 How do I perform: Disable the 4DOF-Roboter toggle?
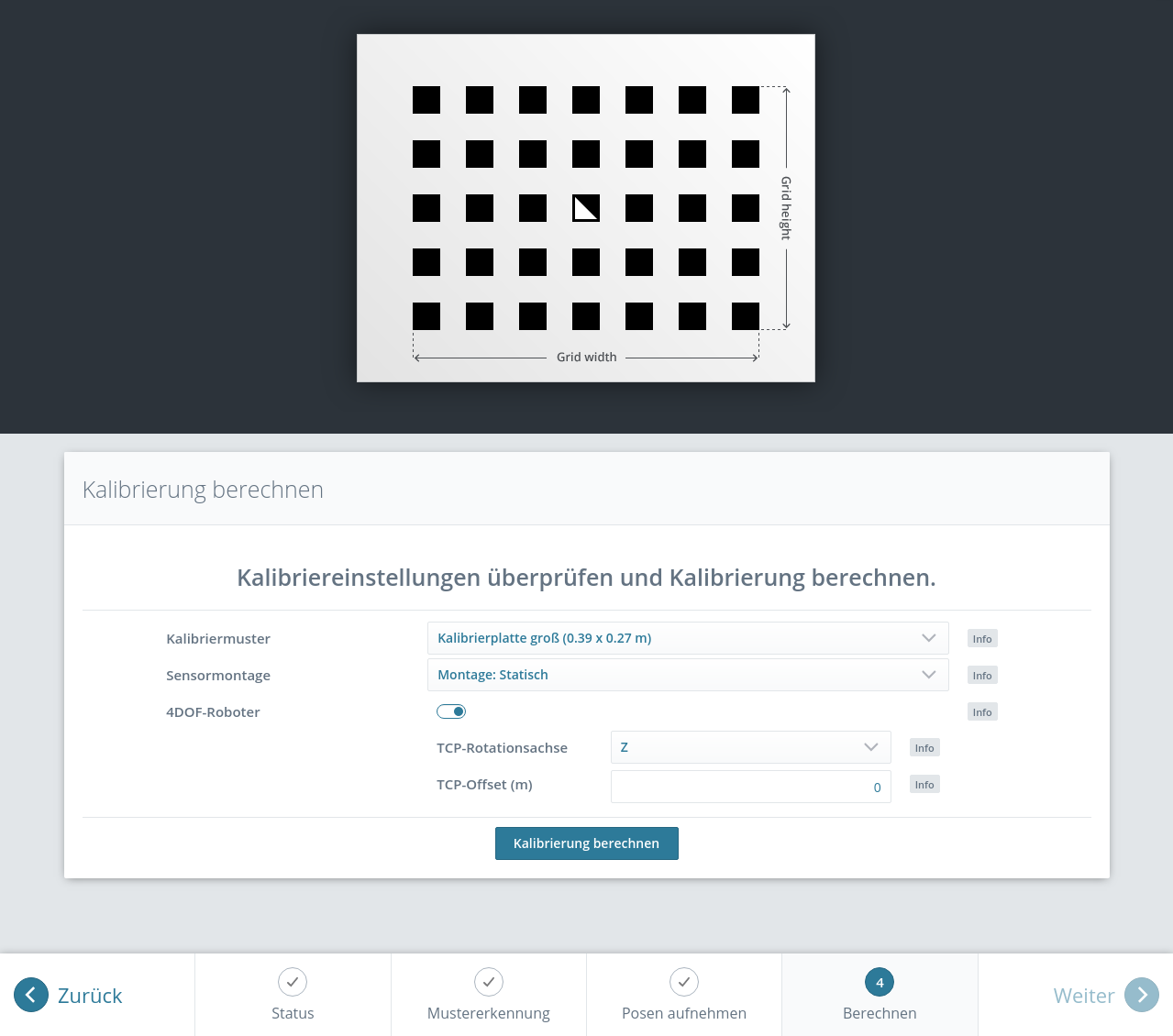click(451, 711)
